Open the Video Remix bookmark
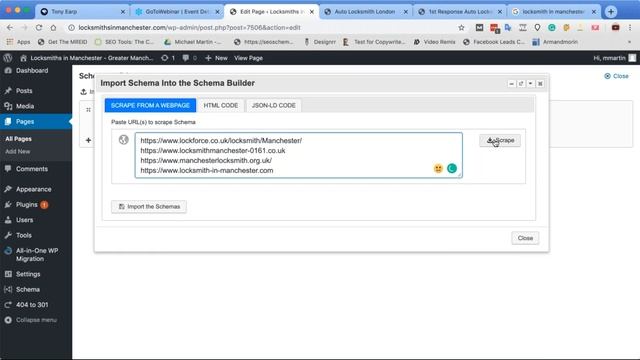This screenshot has width=640, height=360. pyautogui.click(x=434, y=42)
